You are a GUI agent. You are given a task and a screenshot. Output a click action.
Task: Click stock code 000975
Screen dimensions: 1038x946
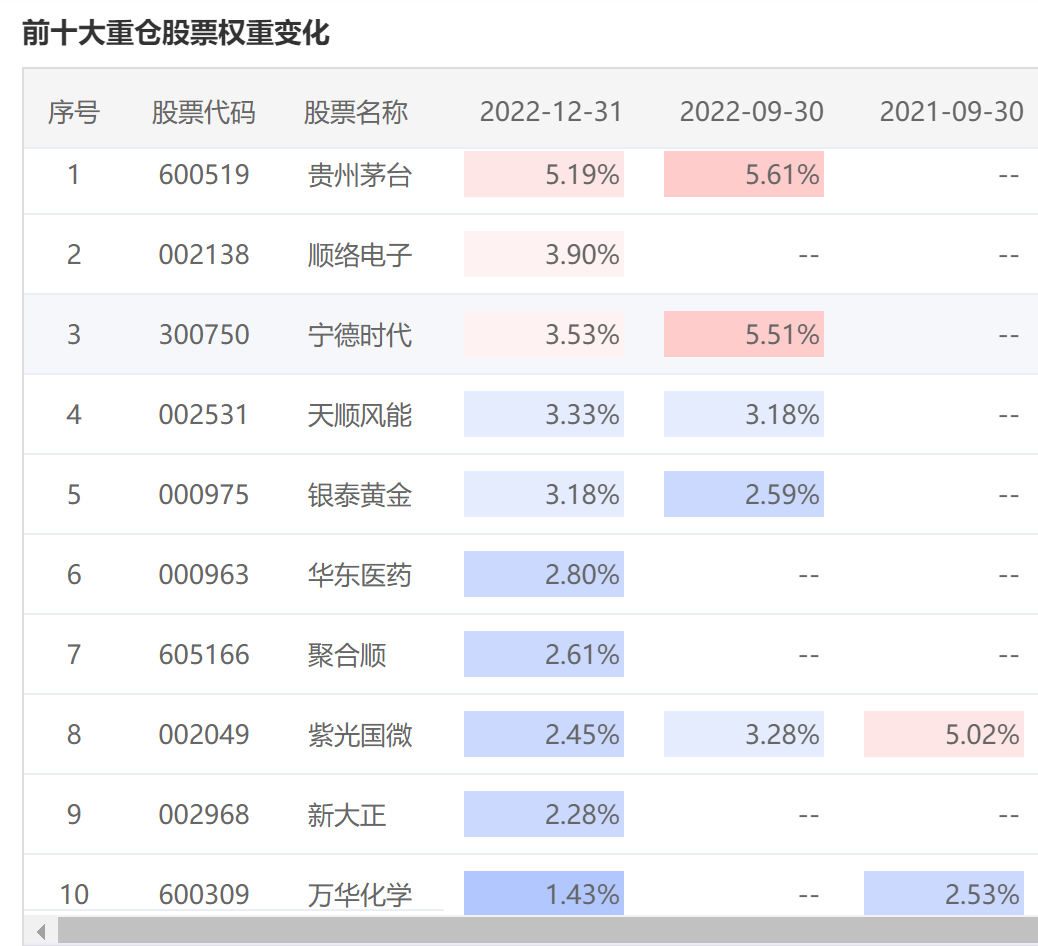(204, 495)
